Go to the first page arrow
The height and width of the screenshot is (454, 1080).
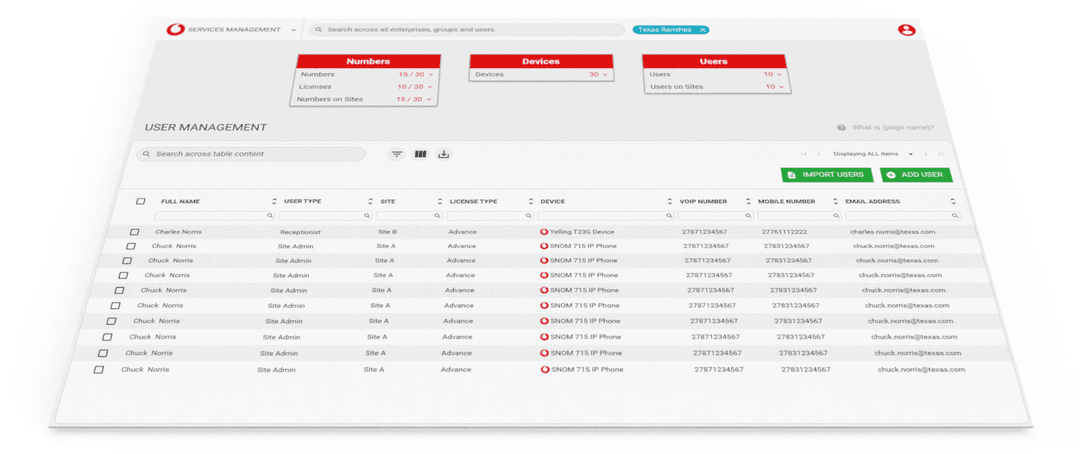click(x=804, y=154)
